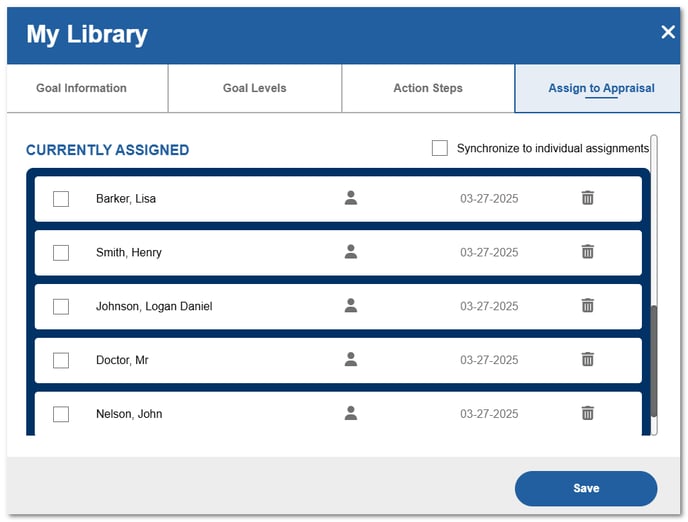Click date 03-27-2025 in Barker, Lisa row
This screenshot has width=688, height=522.
[489, 199]
